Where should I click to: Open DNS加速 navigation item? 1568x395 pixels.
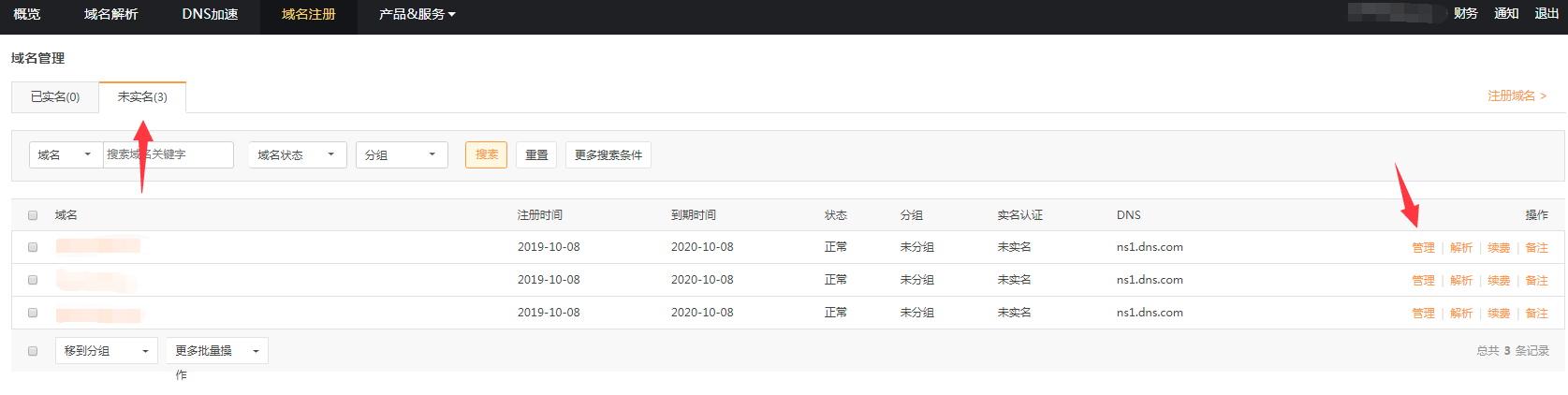(210, 14)
